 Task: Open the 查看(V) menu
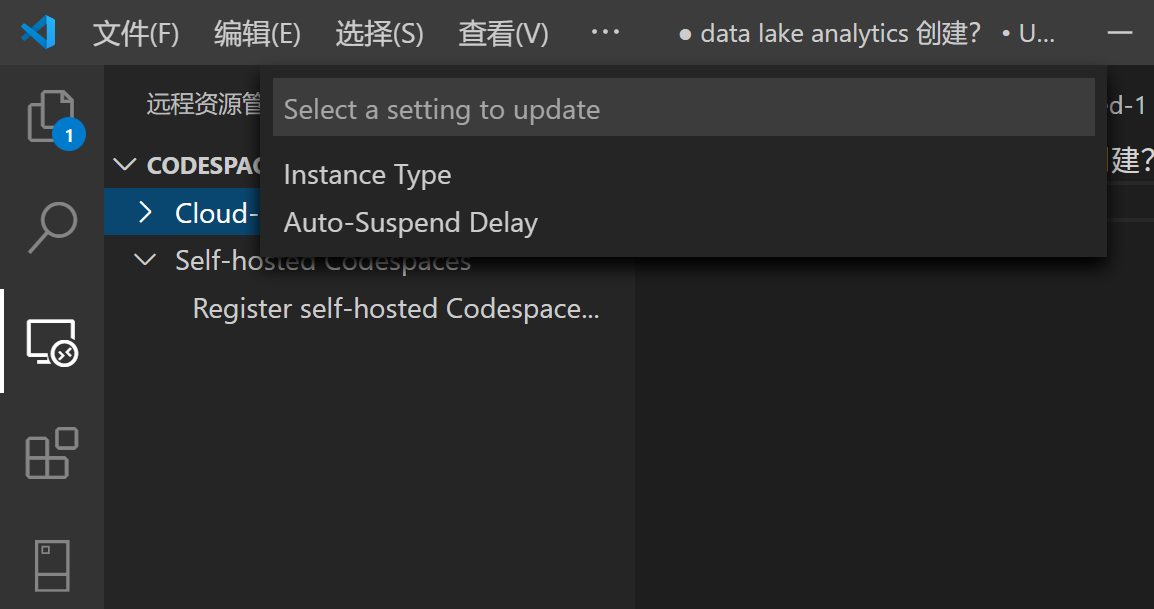coord(503,32)
